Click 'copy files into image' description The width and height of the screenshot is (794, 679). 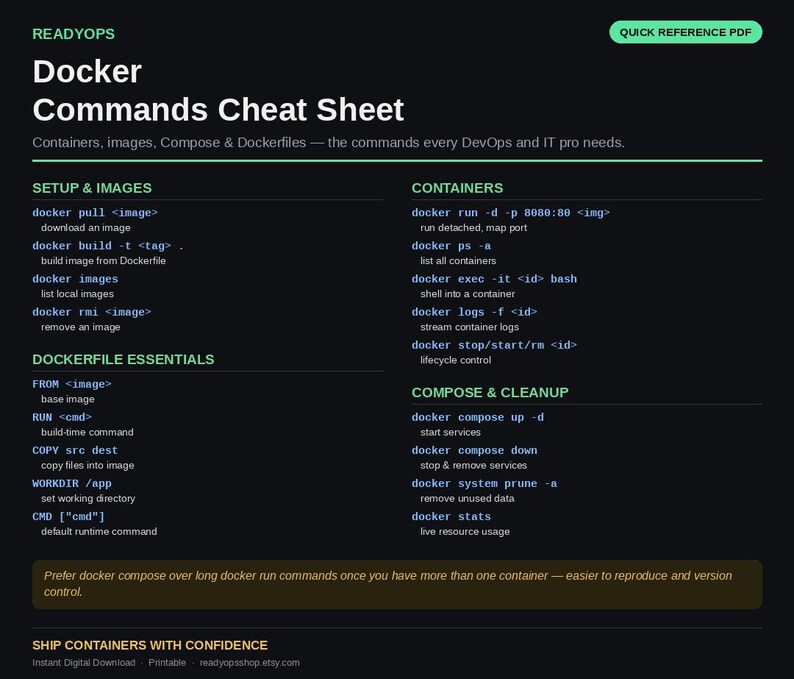click(x=88, y=465)
